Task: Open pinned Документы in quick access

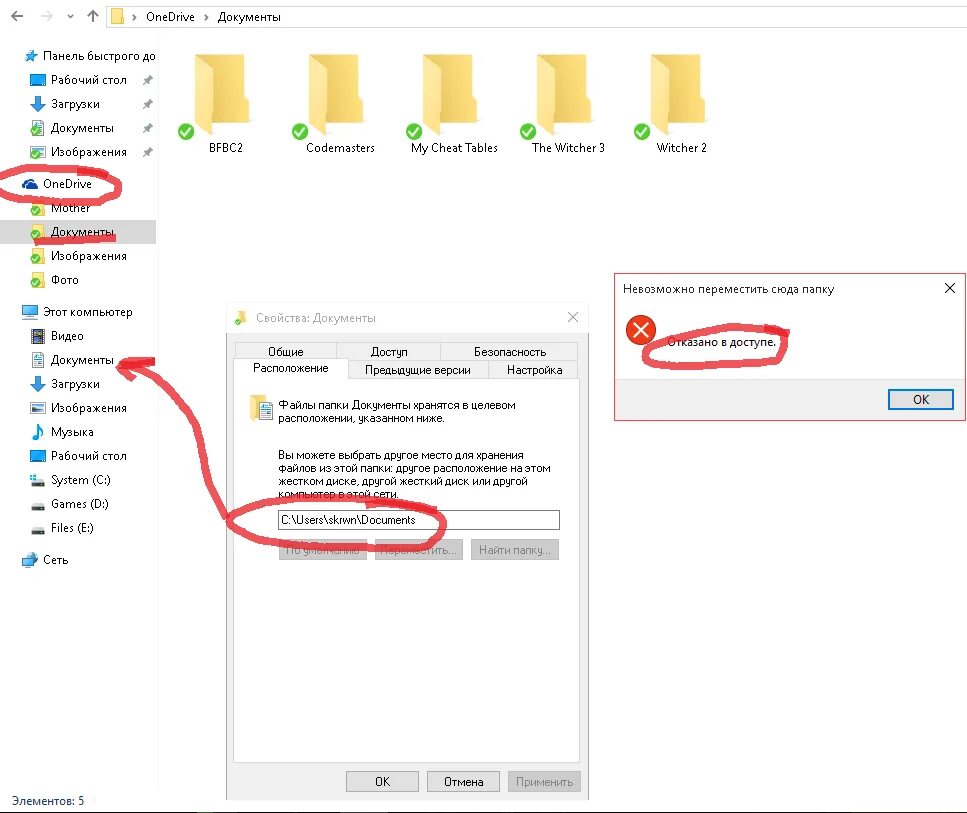Action: 81,128
